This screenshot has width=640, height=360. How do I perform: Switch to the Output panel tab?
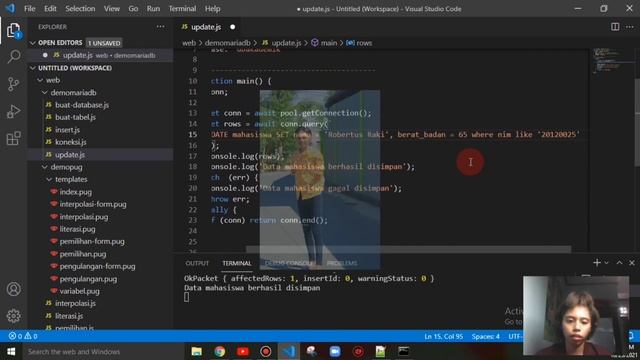coord(197,263)
